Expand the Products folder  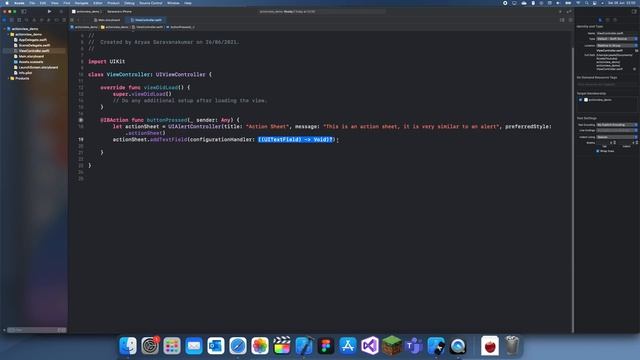8,78
